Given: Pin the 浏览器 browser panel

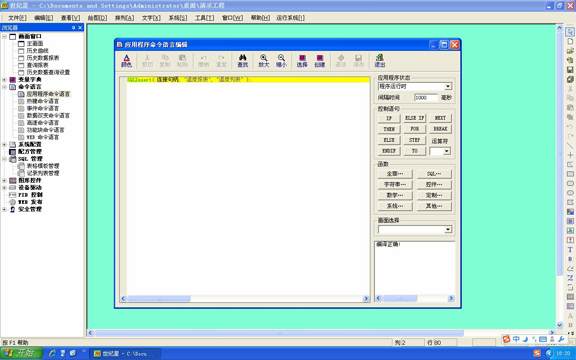Looking at the screenshot, I should click(73, 28).
